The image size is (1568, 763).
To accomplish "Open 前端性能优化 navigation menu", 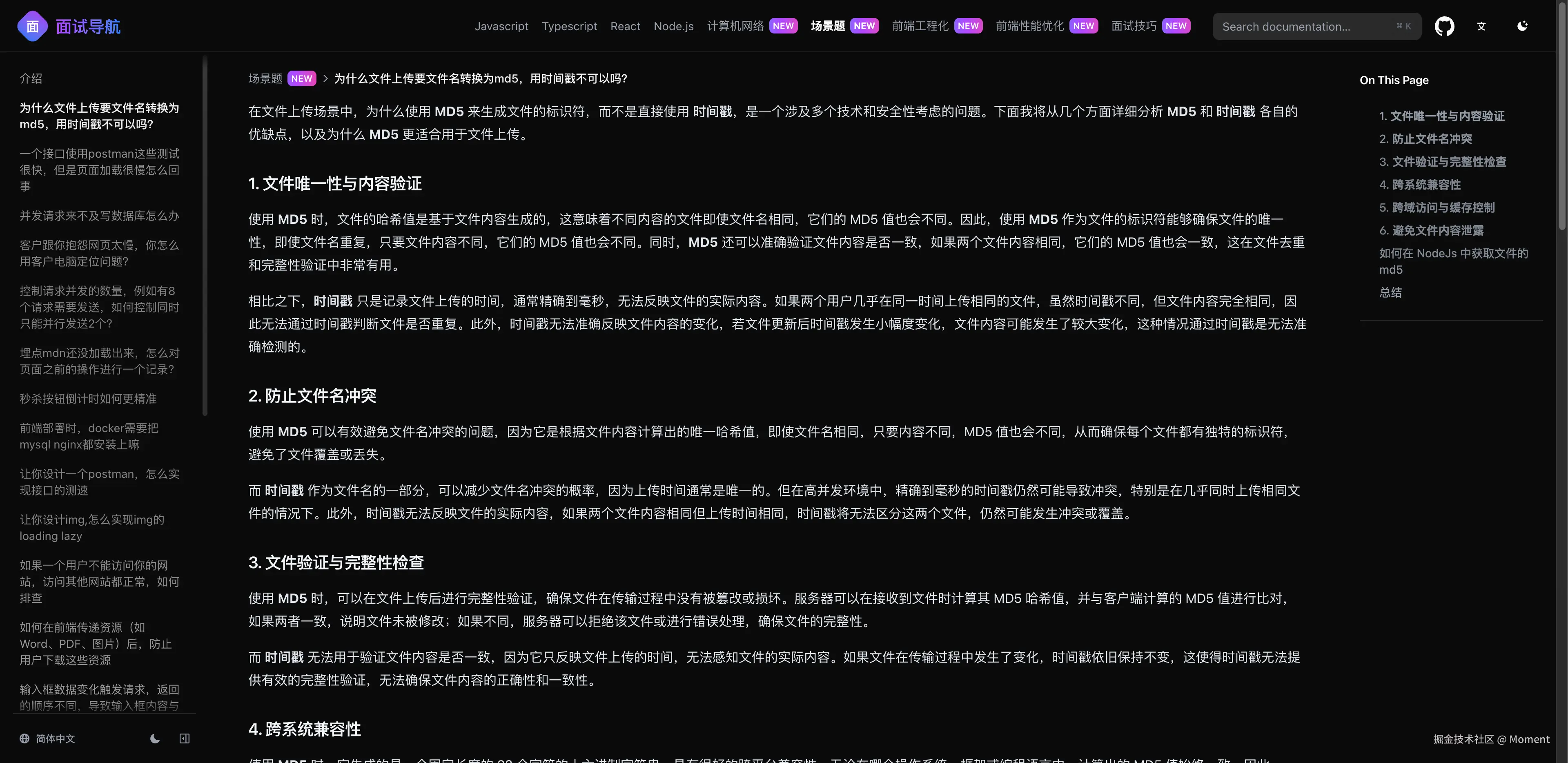I will [x=1029, y=26].
